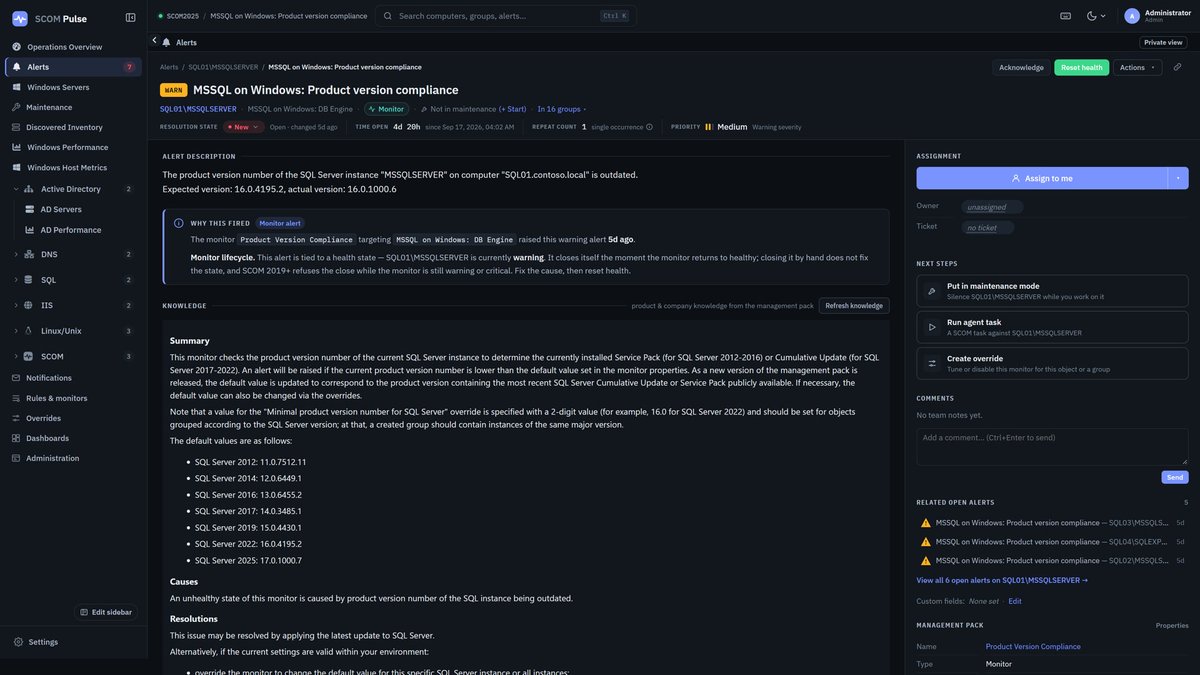Expand the SQL group in sidebar
Viewport: 1200px width, 675px height.
(x=16, y=280)
